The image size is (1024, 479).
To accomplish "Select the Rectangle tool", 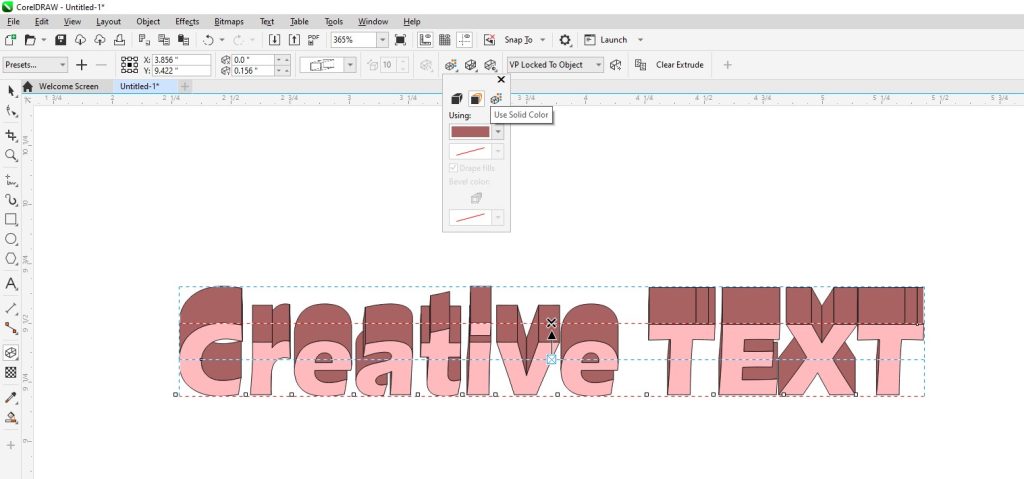I will (11, 219).
